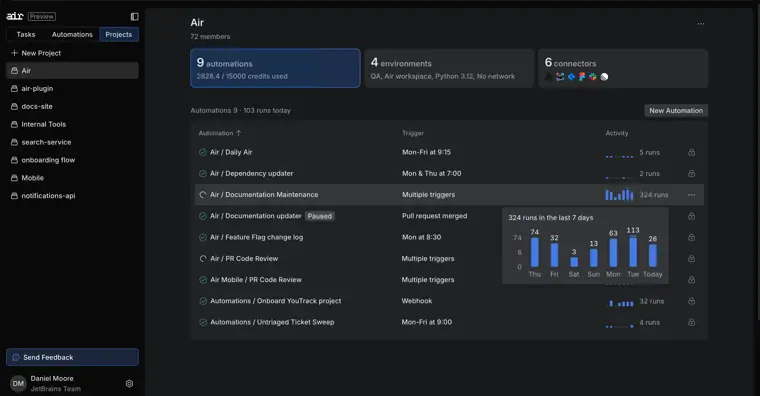
Task: Click Mon-Fri at 9:15 trigger cell
Action: tap(426, 152)
